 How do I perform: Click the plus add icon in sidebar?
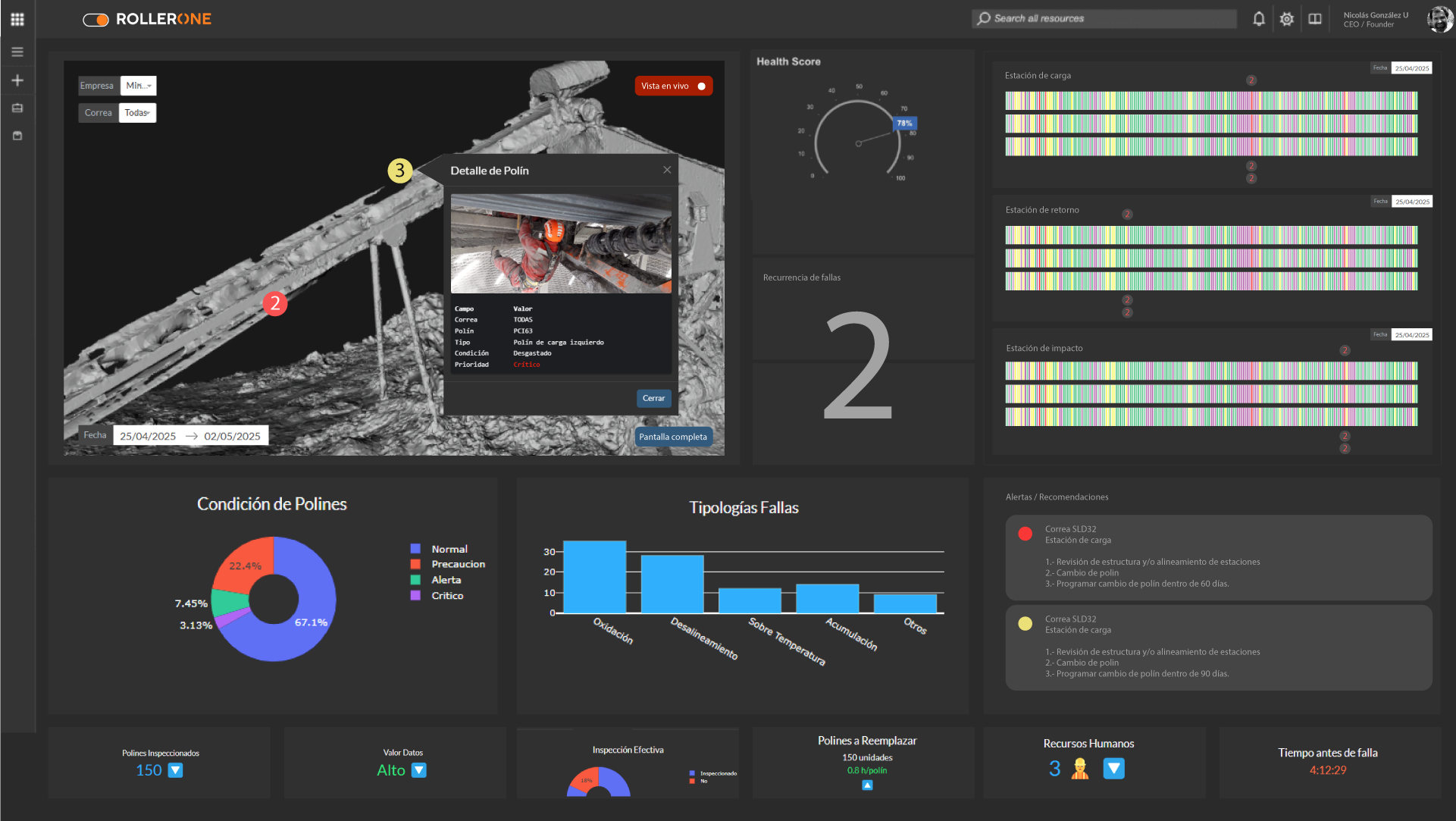coord(17,80)
